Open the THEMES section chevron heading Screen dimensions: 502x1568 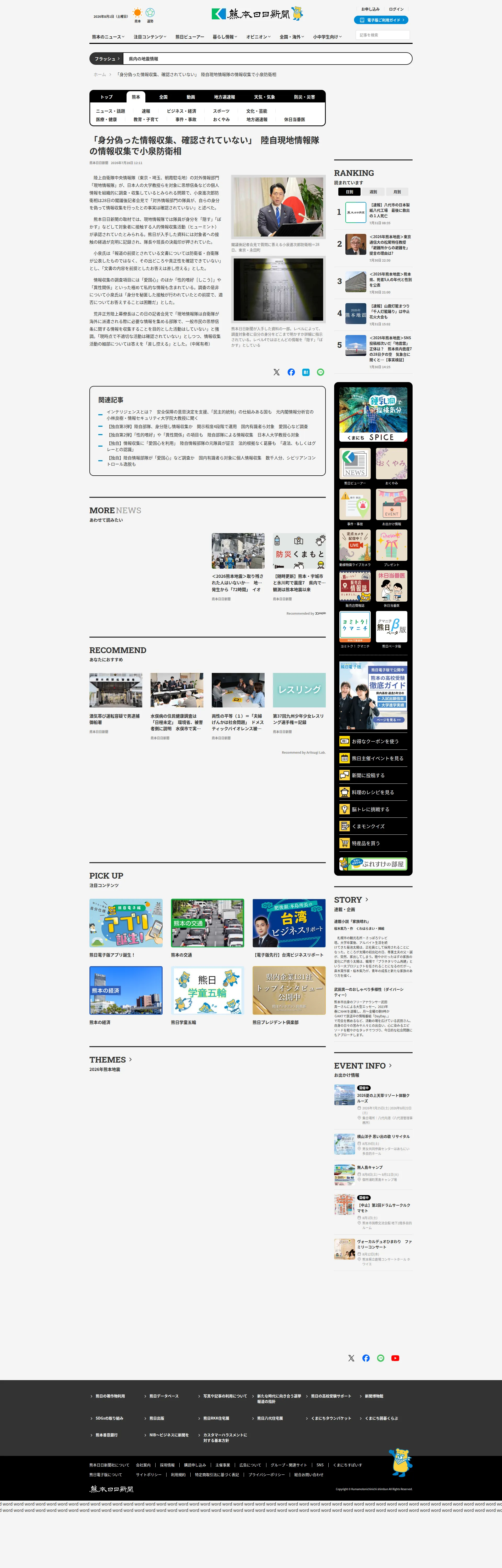pos(111,1060)
